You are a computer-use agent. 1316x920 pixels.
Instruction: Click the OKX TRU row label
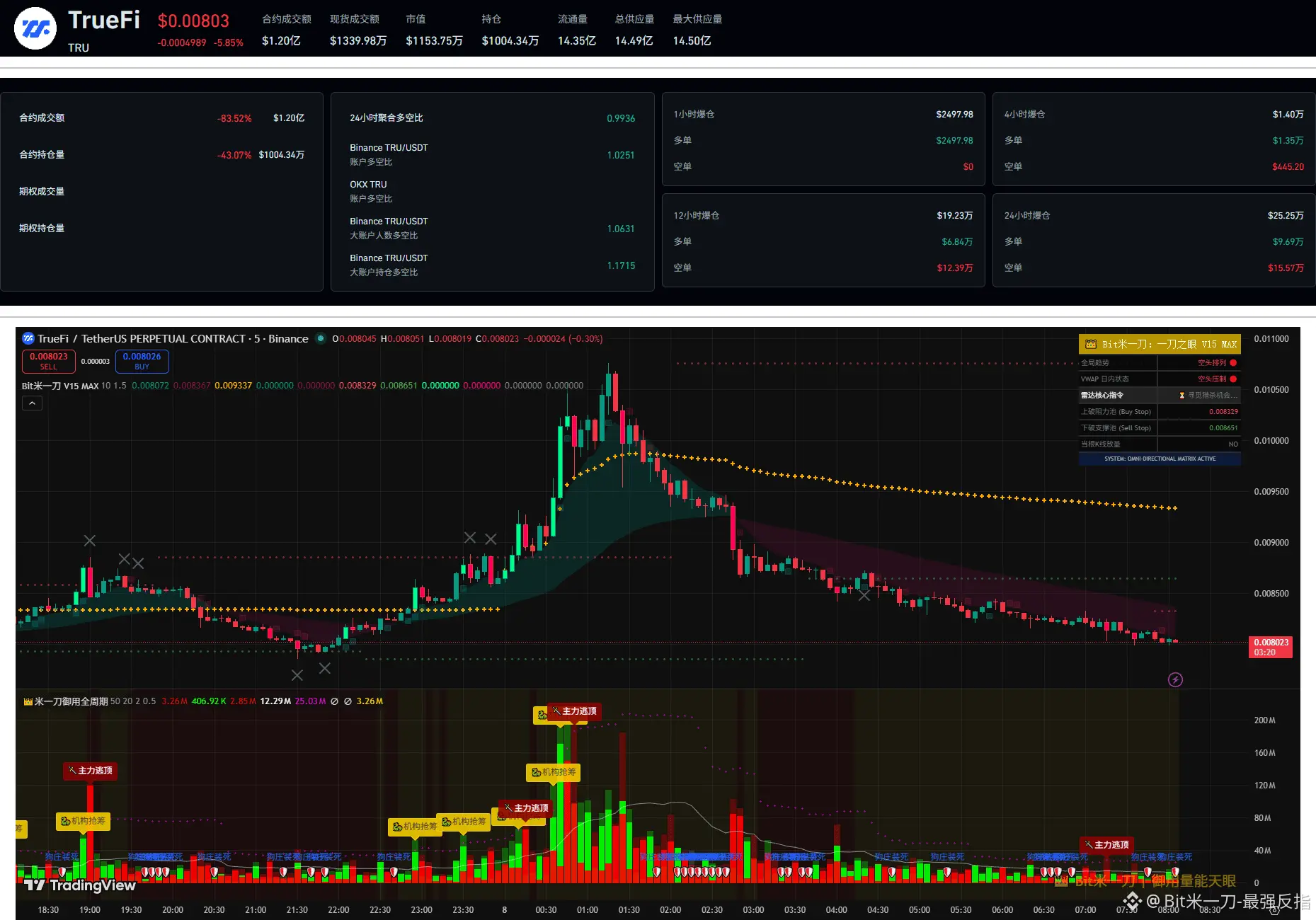click(x=368, y=185)
